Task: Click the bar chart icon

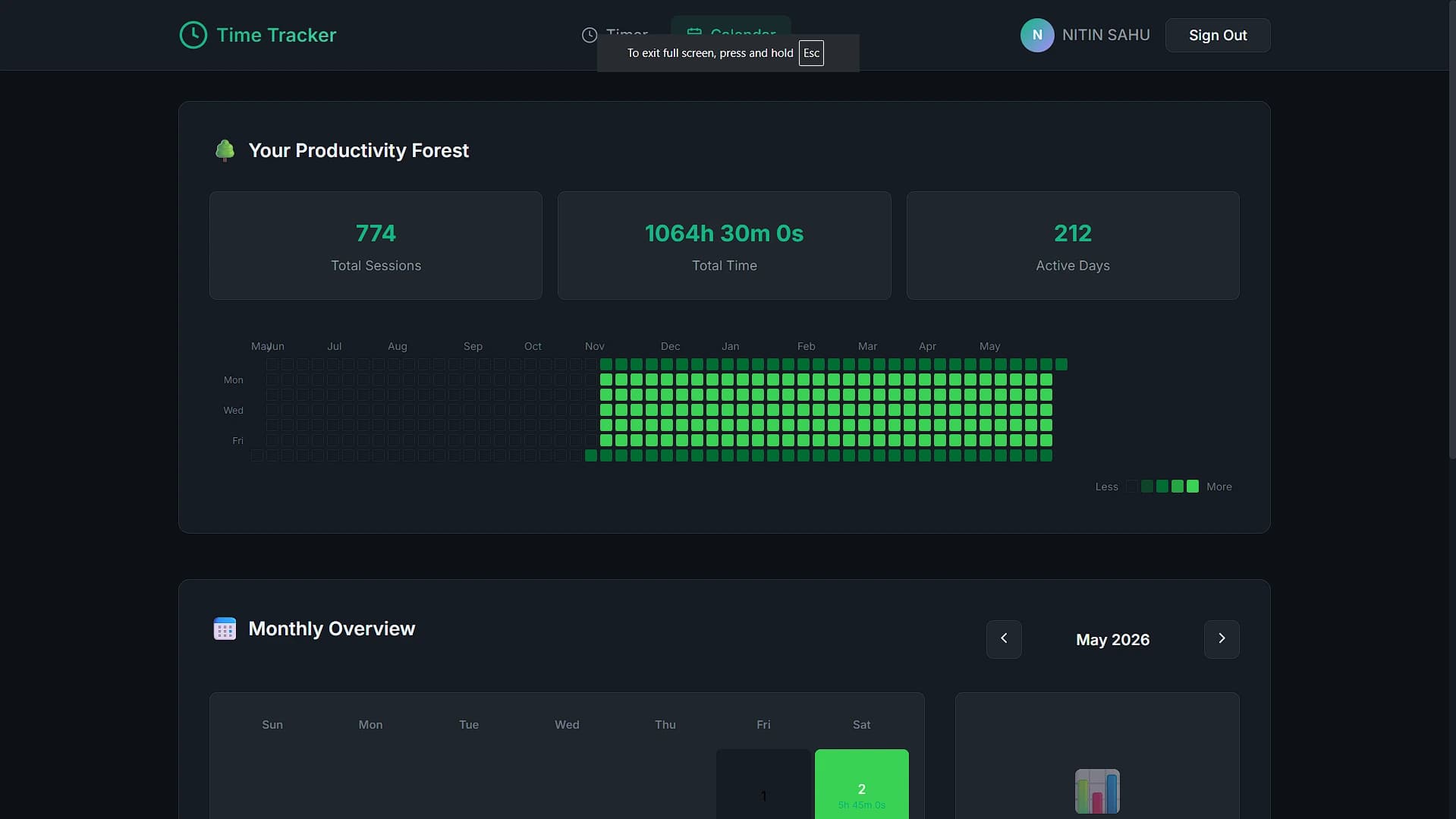Action: (1097, 791)
